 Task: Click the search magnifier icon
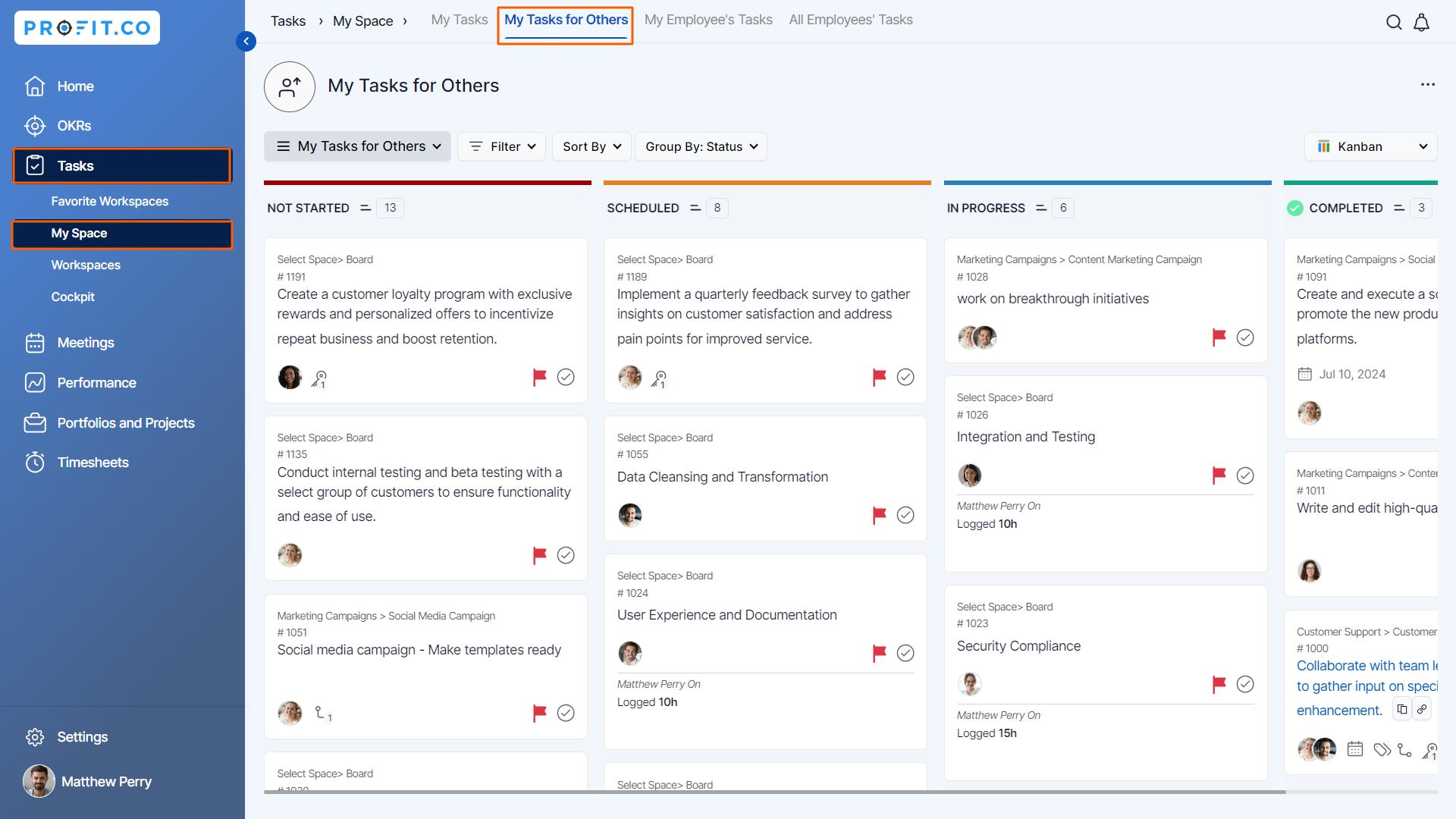1394,22
